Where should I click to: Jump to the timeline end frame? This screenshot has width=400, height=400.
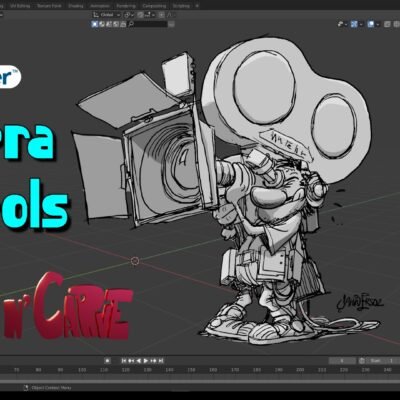click(x=161, y=360)
